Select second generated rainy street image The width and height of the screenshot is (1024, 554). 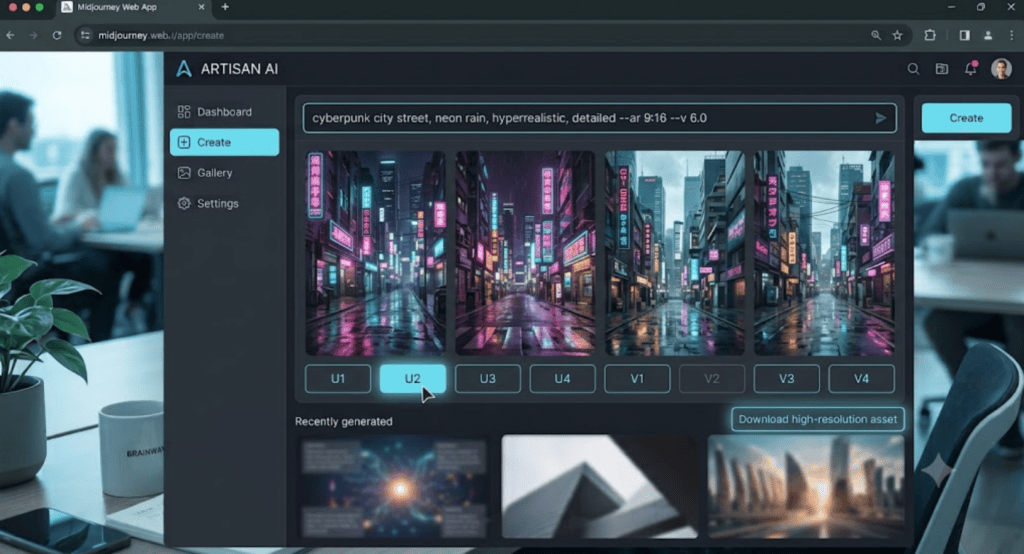coord(525,253)
